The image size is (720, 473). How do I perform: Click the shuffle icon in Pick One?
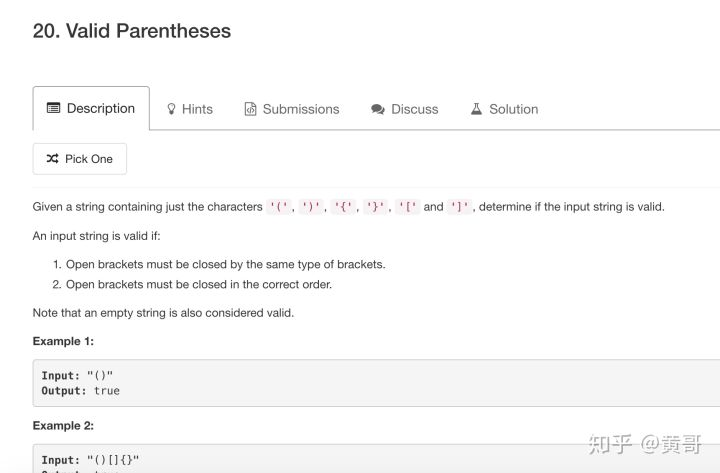point(52,159)
